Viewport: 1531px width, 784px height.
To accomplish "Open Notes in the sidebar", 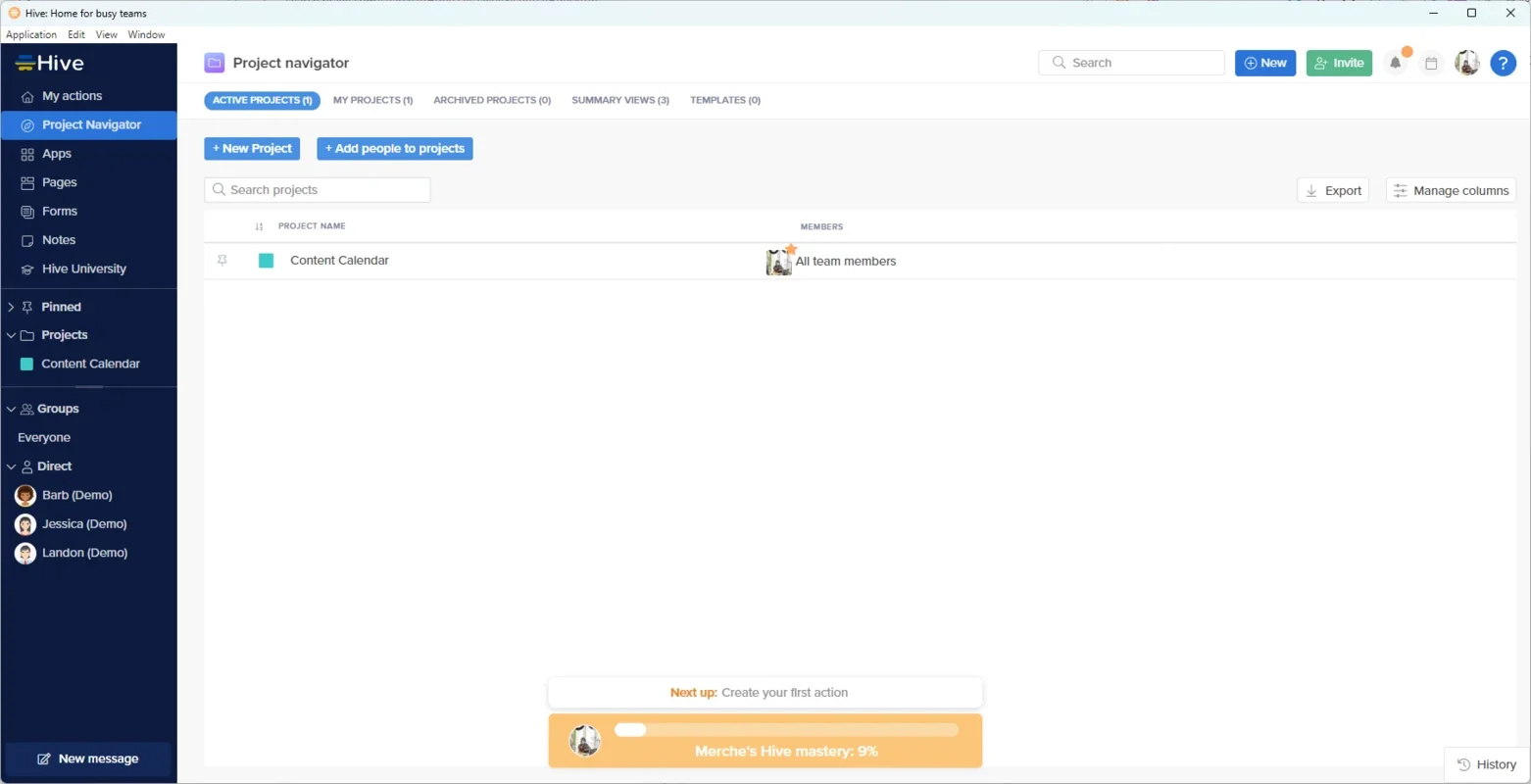I will 58,240.
